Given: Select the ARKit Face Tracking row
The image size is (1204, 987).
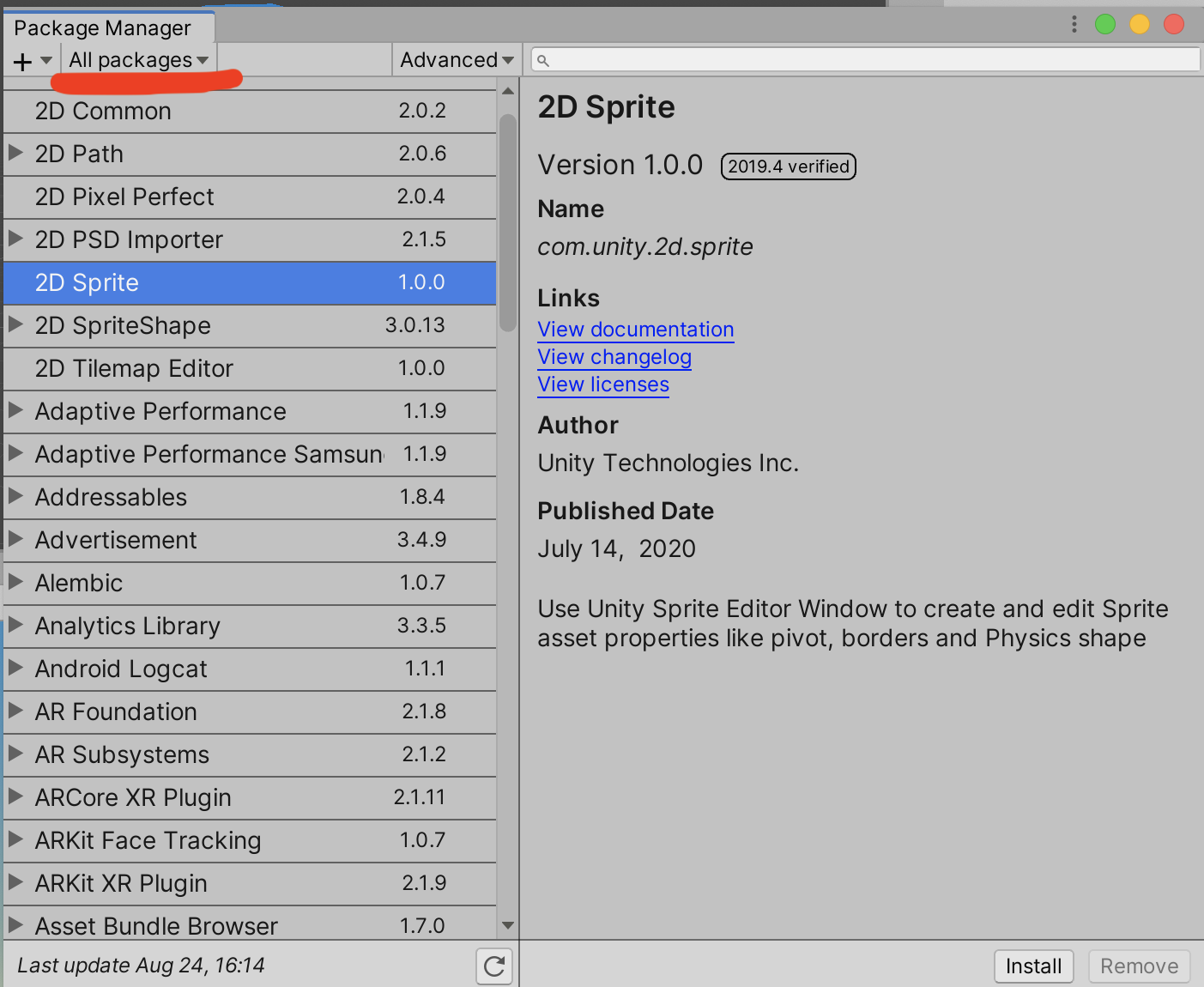Looking at the screenshot, I should click(x=250, y=841).
